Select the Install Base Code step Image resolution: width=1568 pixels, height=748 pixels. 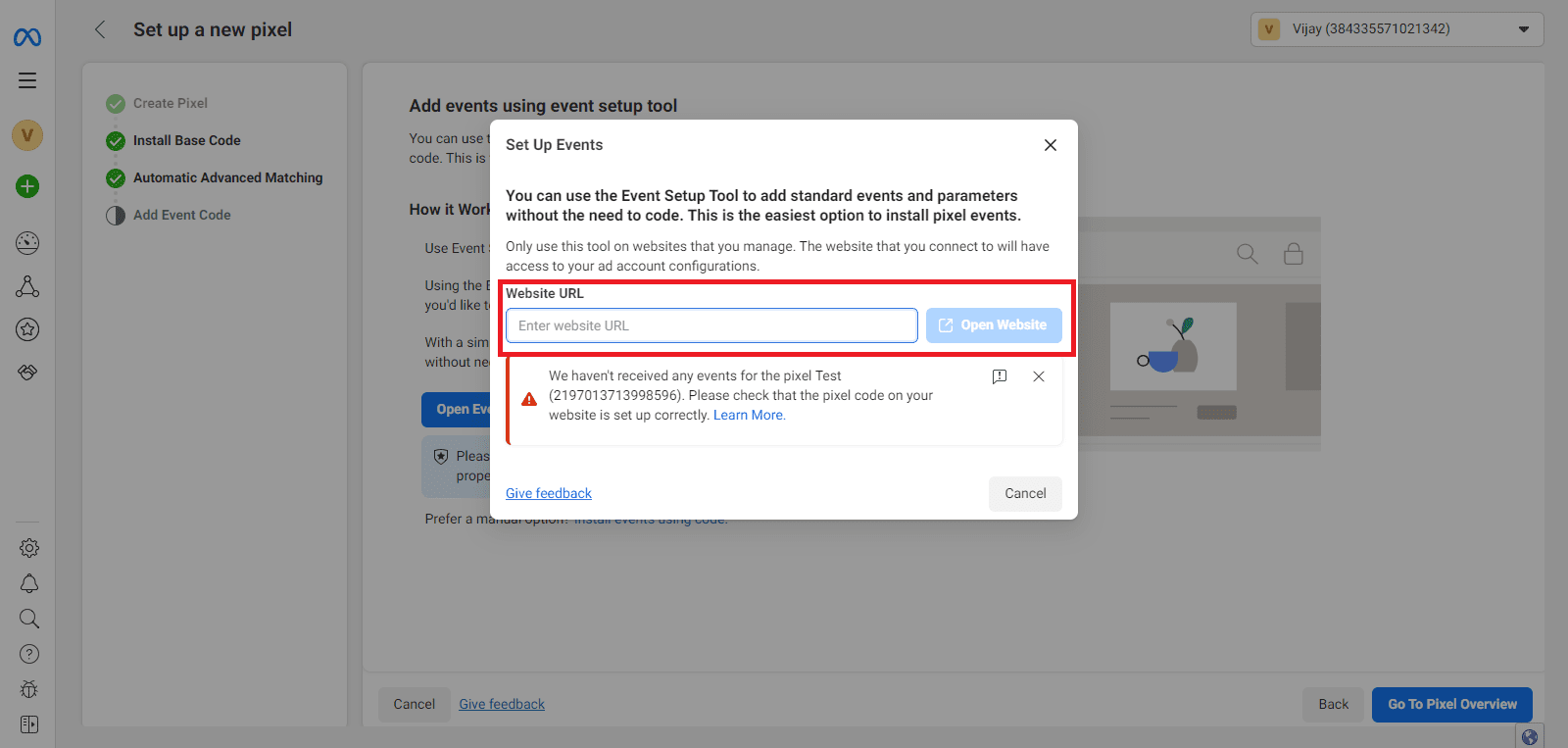coord(187,140)
